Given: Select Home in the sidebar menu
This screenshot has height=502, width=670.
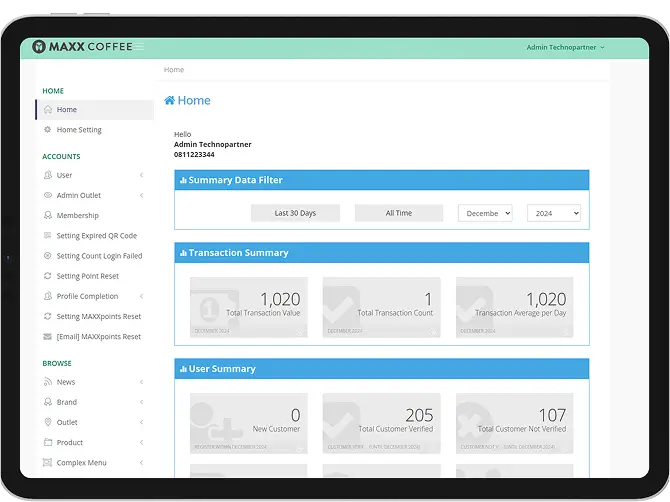Looking at the screenshot, I should [x=66, y=110].
